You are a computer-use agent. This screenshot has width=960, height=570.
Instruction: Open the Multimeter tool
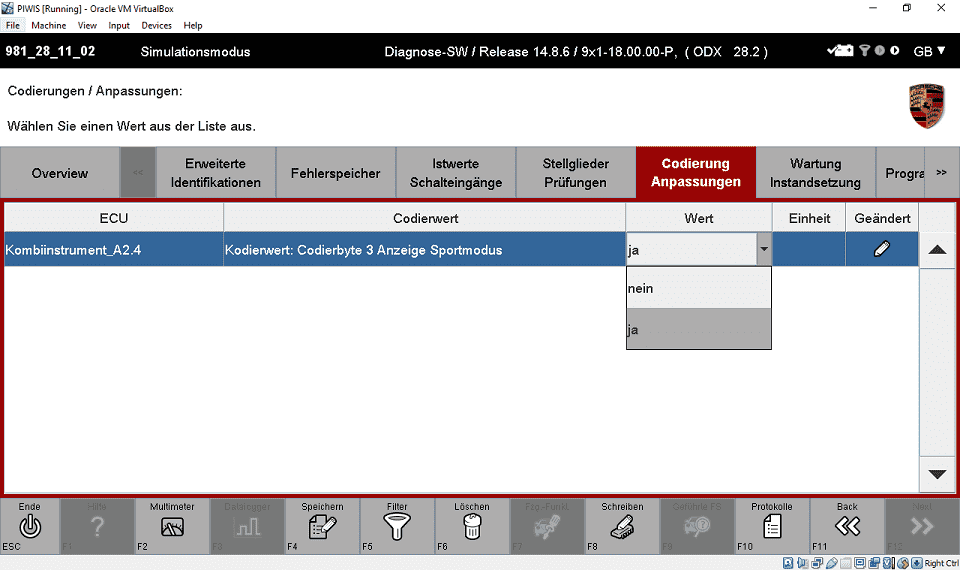[x=172, y=527]
